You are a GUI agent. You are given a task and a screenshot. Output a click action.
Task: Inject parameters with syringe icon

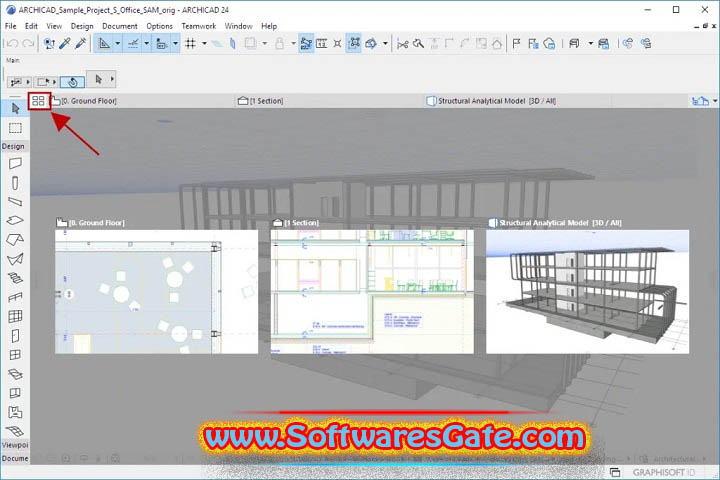click(x=81, y=44)
